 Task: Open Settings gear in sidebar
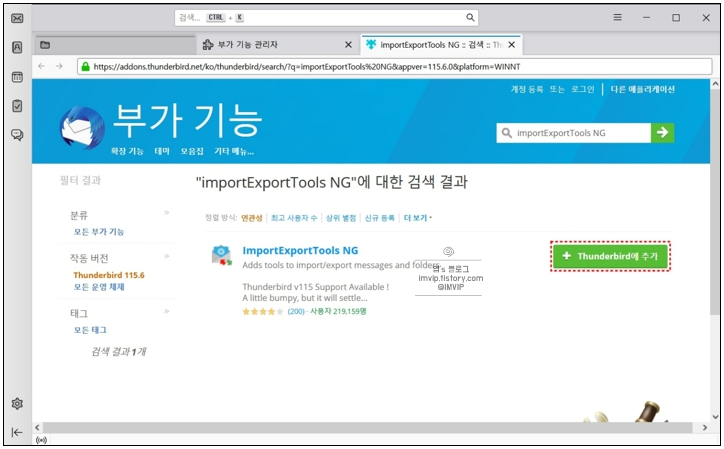tap(17, 403)
